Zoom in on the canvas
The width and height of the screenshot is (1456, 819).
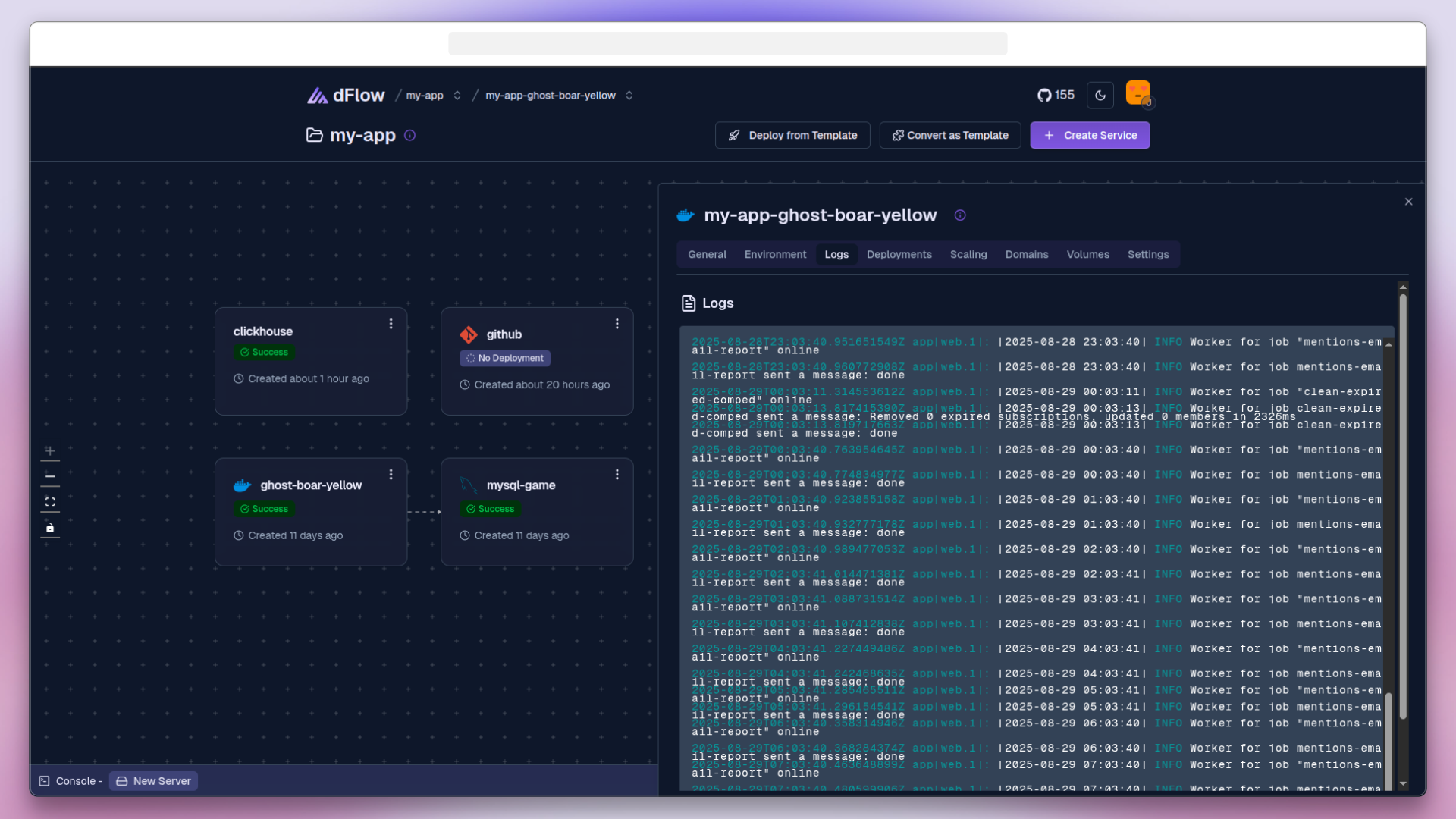pos(50,451)
